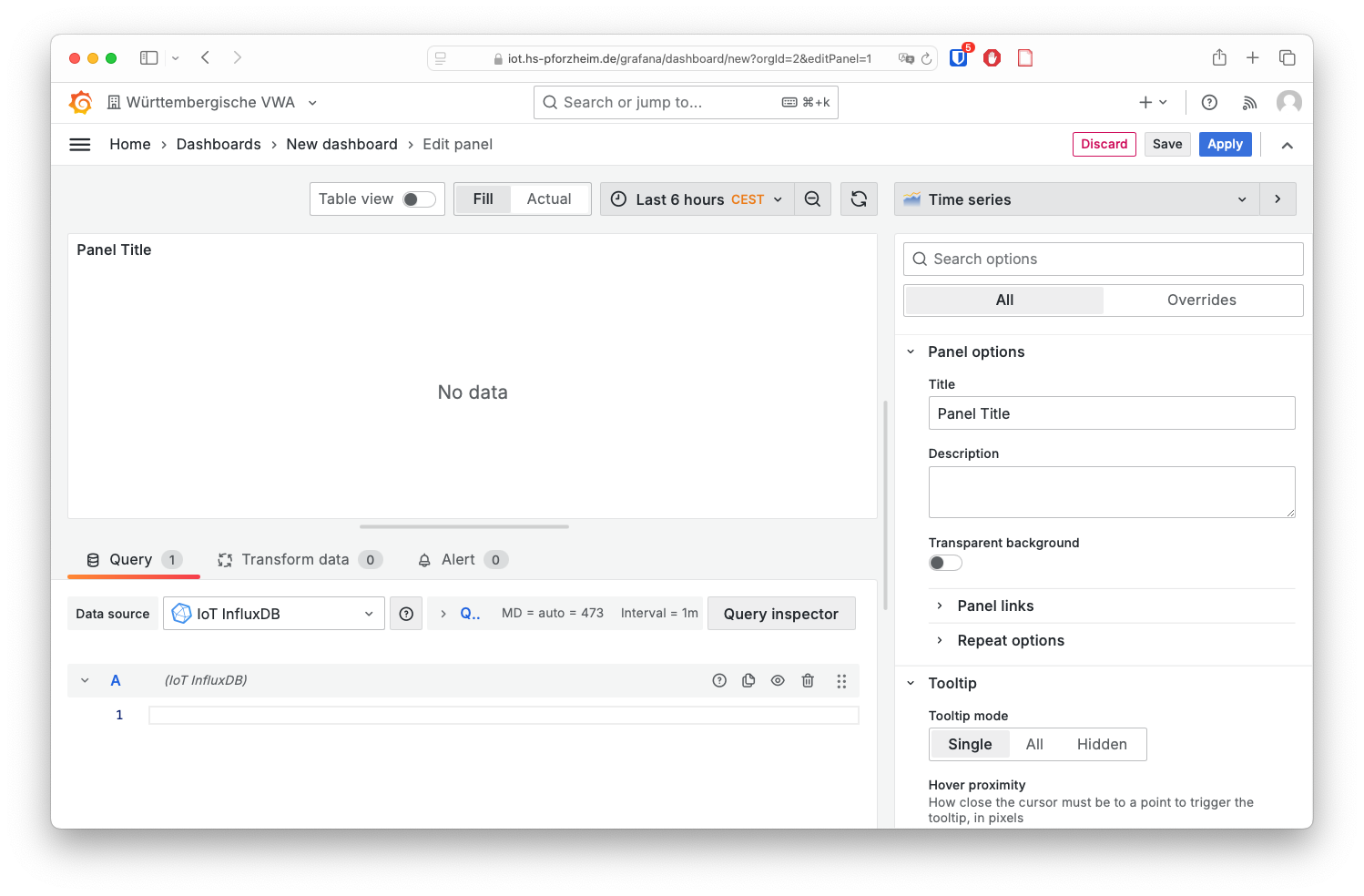Turn on Transparent background

945,562
